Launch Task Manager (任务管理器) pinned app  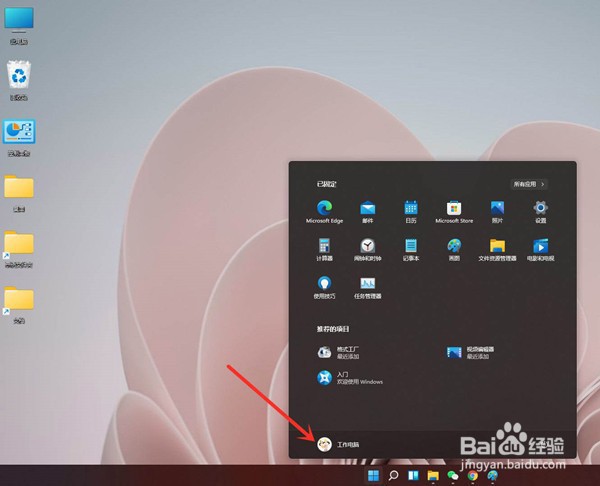(x=367, y=287)
